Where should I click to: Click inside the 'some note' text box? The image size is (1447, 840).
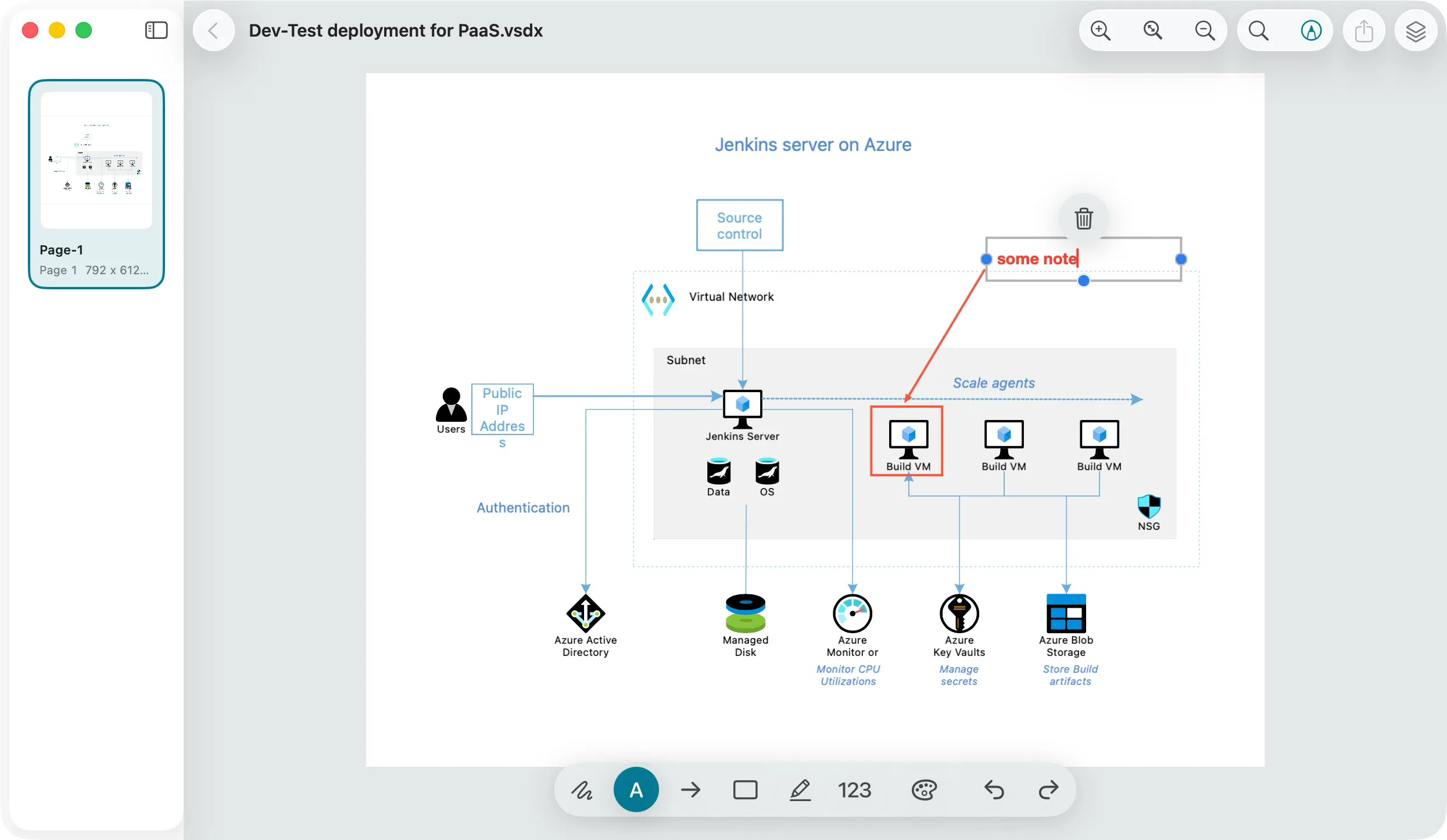(1083, 259)
